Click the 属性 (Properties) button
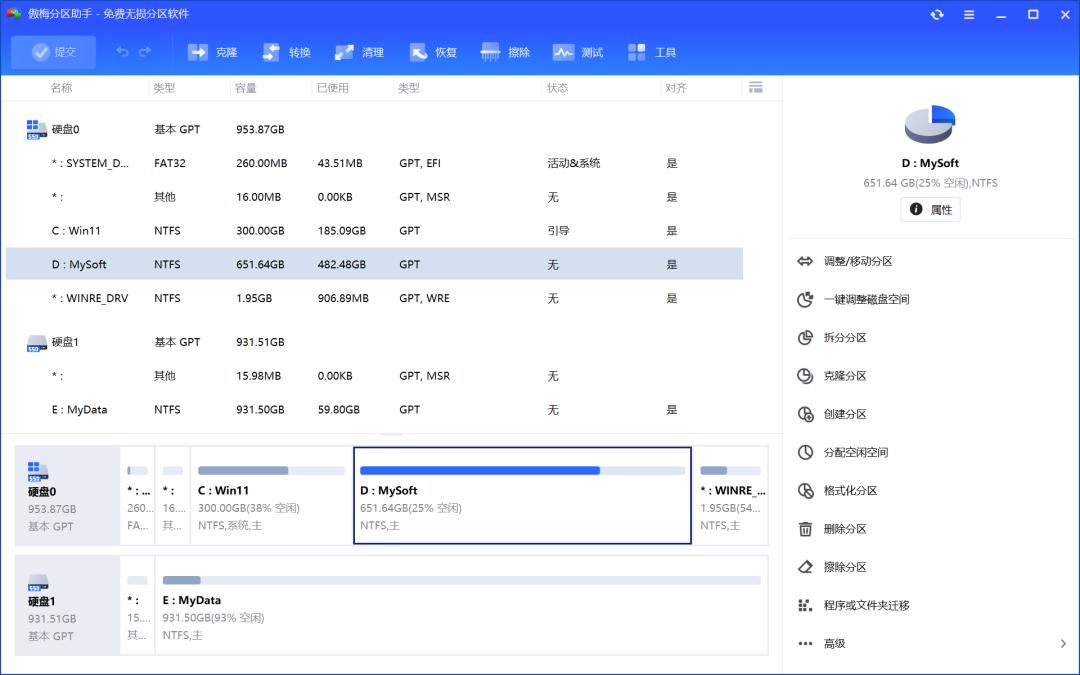This screenshot has width=1080, height=675. coord(930,210)
